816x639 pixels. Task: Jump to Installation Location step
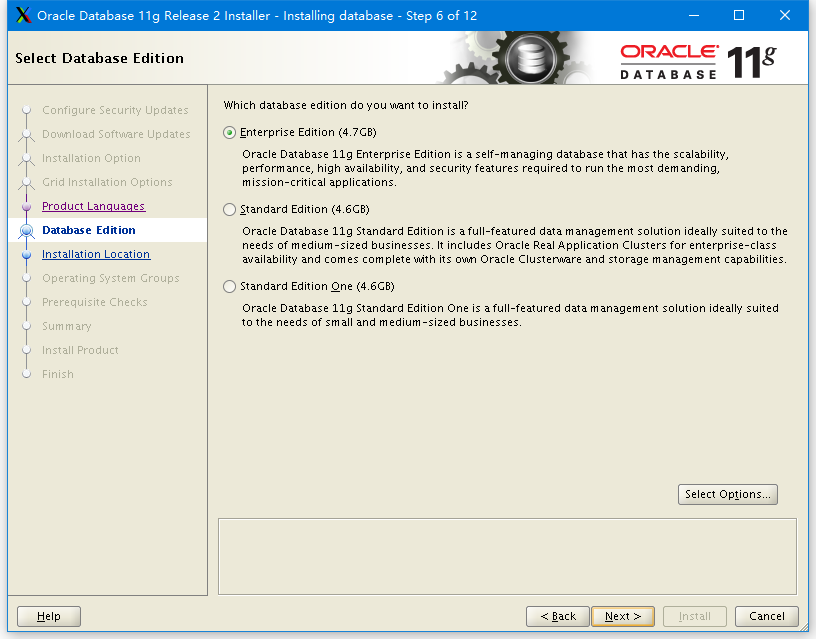(x=96, y=254)
